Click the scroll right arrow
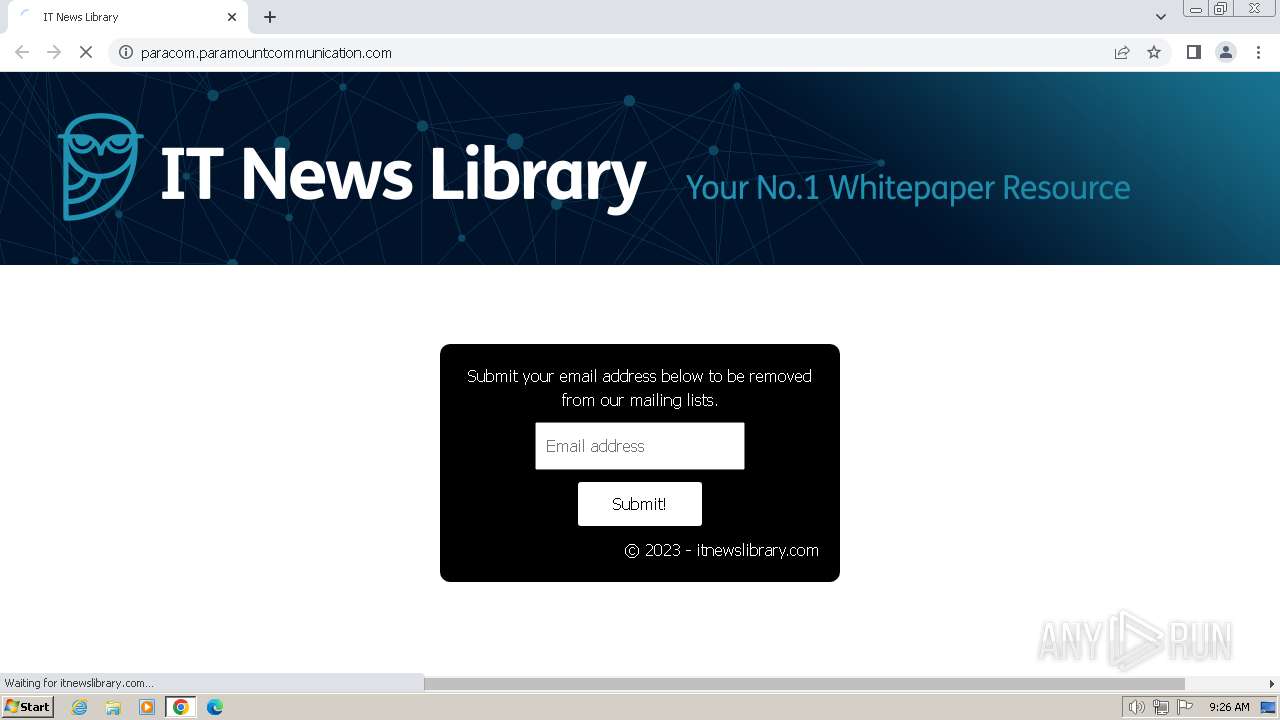This screenshot has width=1280, height=720. coord(1272,684)
